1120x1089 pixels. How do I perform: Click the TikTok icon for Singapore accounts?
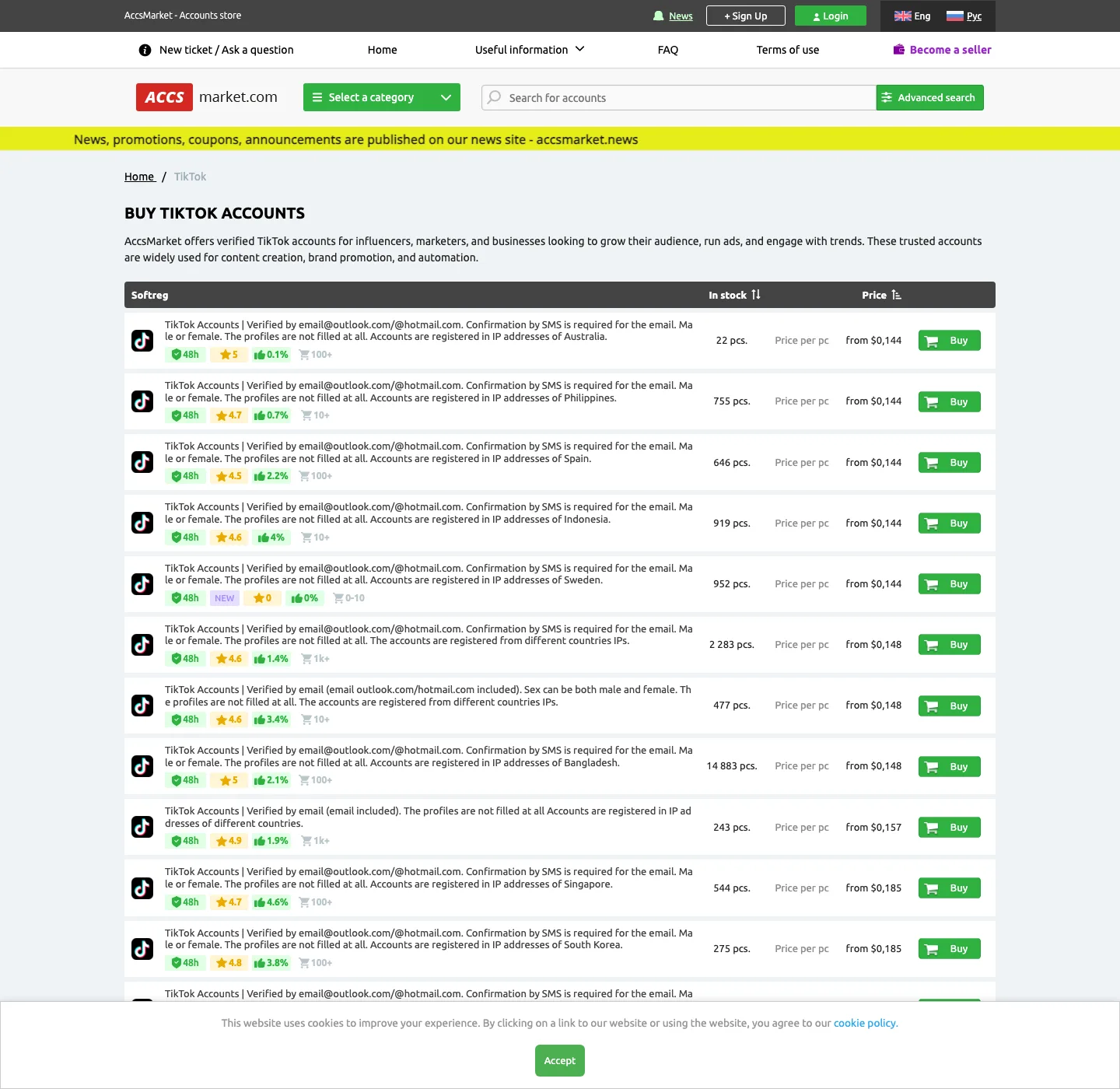click(x=142, y=888)
